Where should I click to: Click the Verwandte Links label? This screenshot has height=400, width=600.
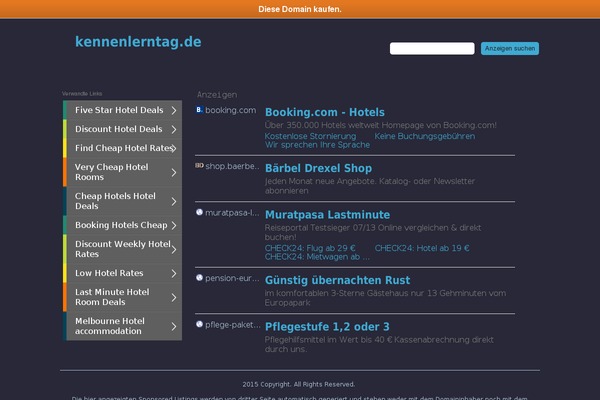(82, 93)
